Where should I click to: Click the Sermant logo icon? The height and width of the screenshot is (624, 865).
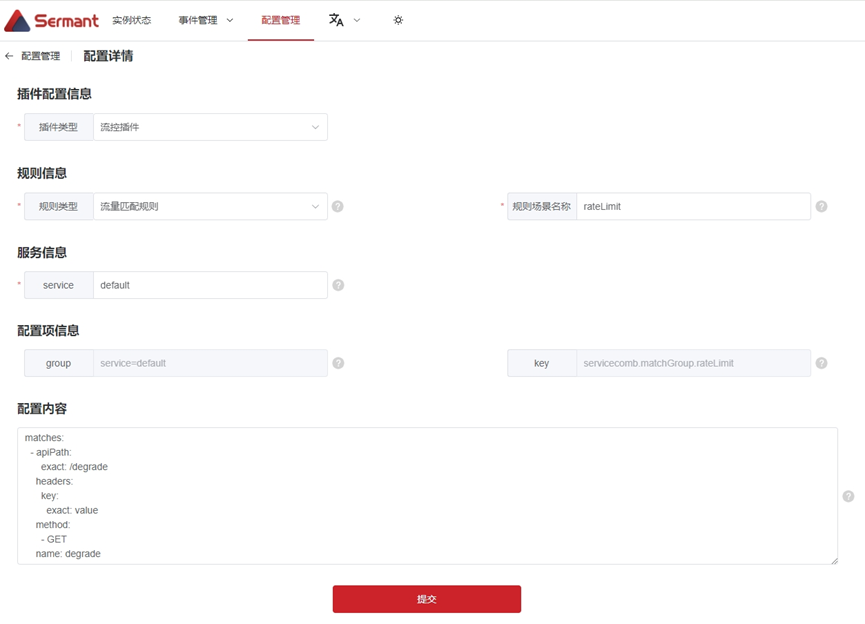click(x=17, y=20)
